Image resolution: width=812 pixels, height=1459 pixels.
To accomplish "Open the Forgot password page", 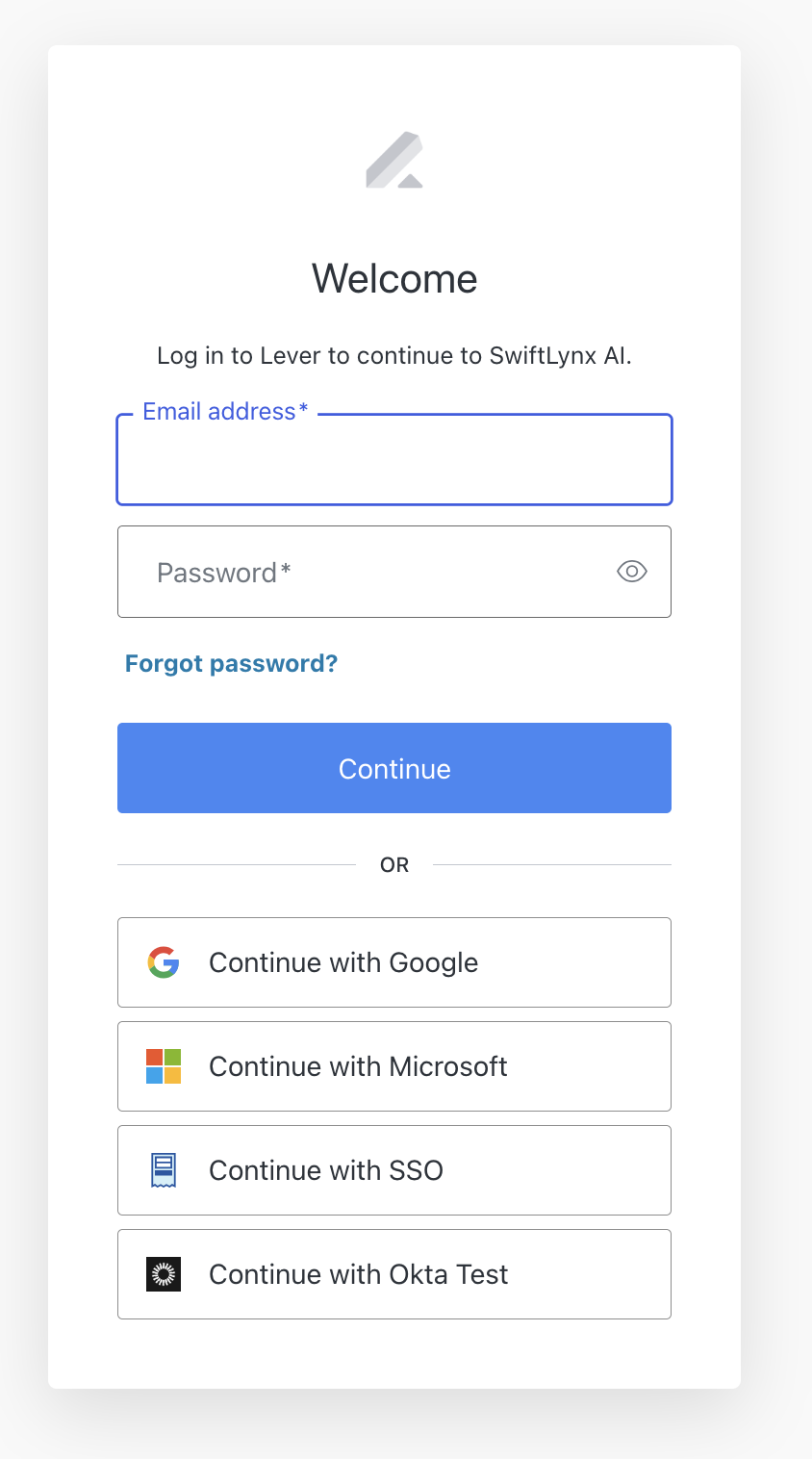I will [x=231, y=663].
